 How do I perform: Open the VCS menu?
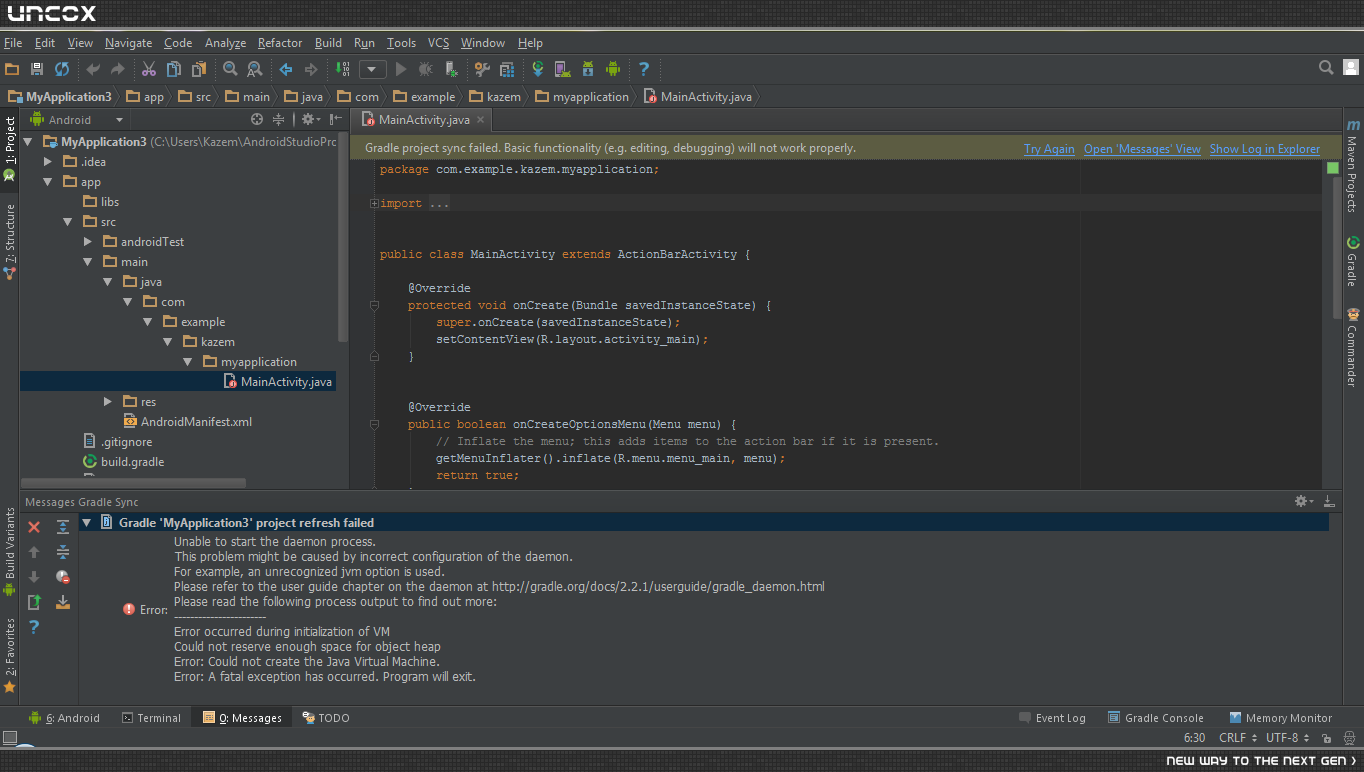[x=438, y=43]
